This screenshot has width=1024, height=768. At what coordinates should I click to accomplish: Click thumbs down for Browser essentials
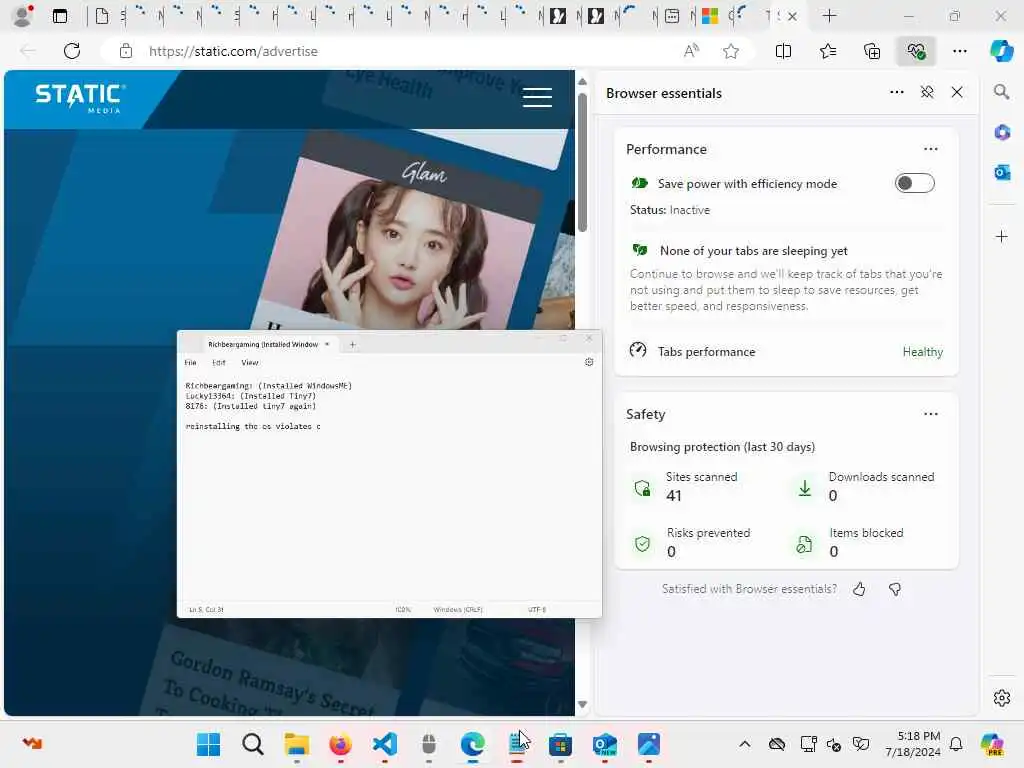(x=895, y=589)
